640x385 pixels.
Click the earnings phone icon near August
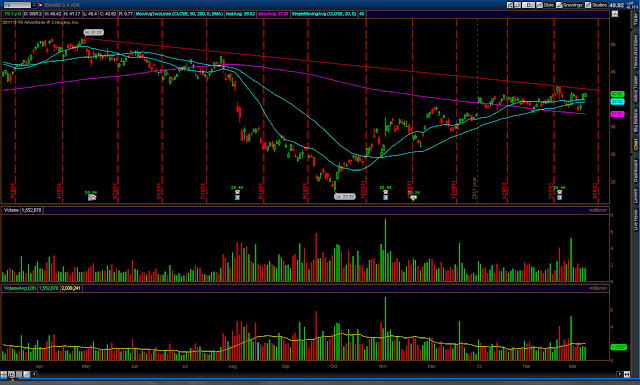click(x=237, y=193)
